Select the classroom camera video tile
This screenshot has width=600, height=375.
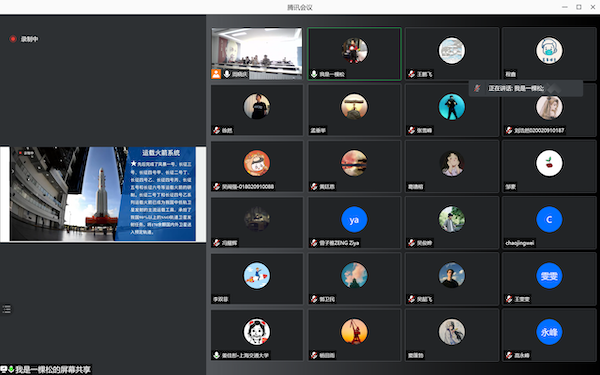tap(257, 53)
